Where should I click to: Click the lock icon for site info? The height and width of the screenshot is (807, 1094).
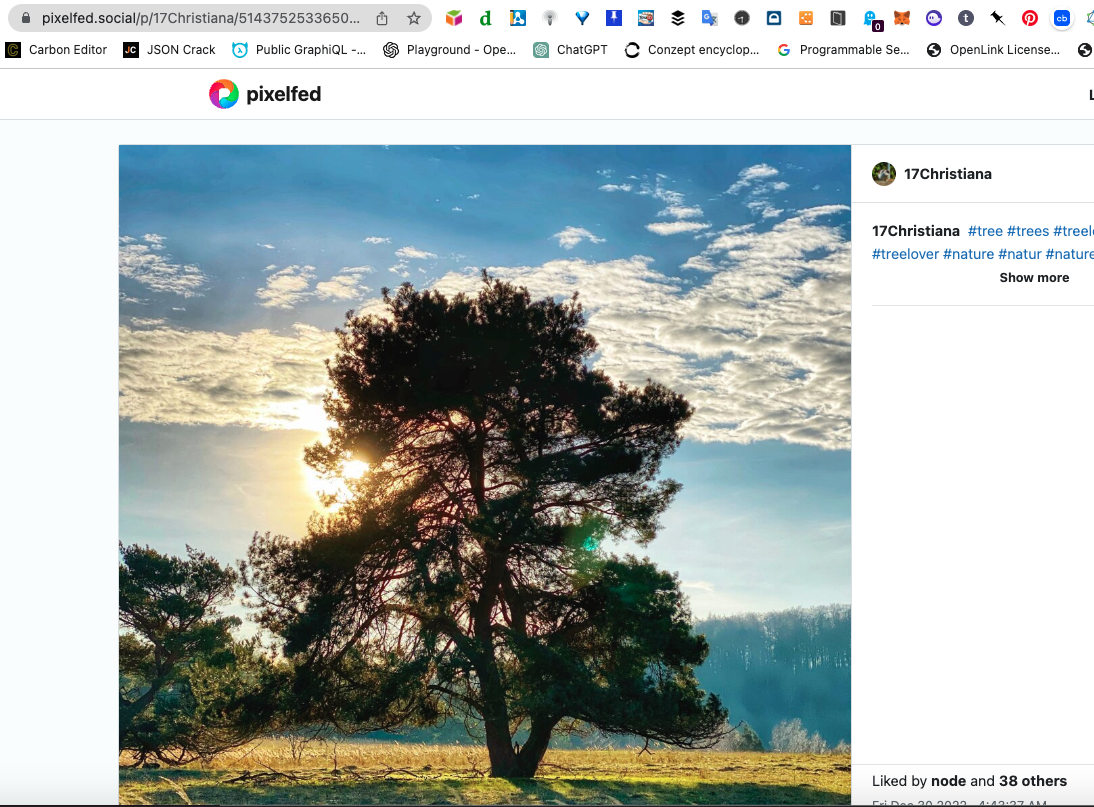pos(26,18)
